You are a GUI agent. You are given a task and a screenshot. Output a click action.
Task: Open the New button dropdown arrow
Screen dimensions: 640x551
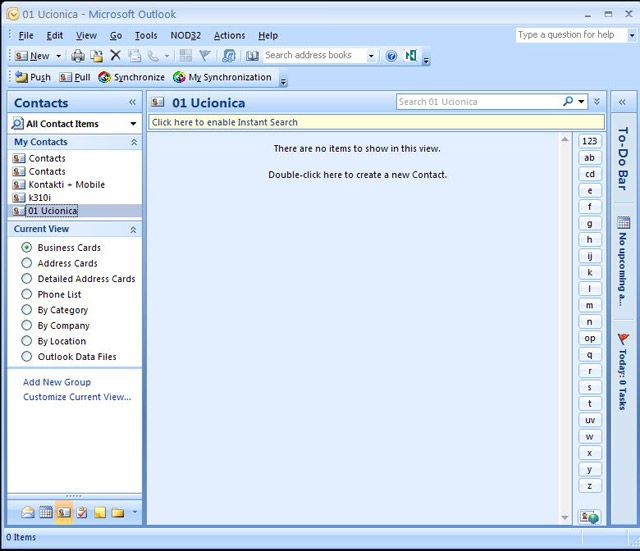[59, 56]
